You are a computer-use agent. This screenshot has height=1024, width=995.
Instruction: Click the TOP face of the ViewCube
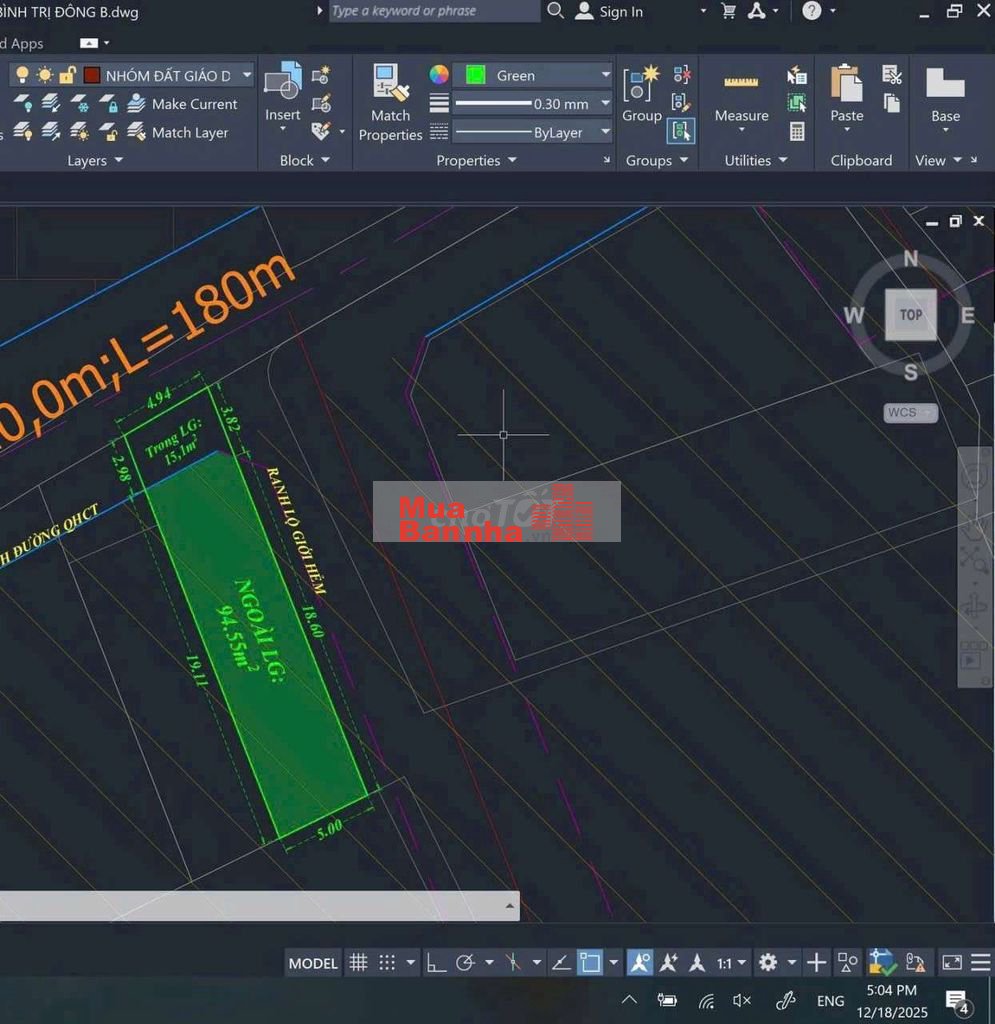[910, 315]
